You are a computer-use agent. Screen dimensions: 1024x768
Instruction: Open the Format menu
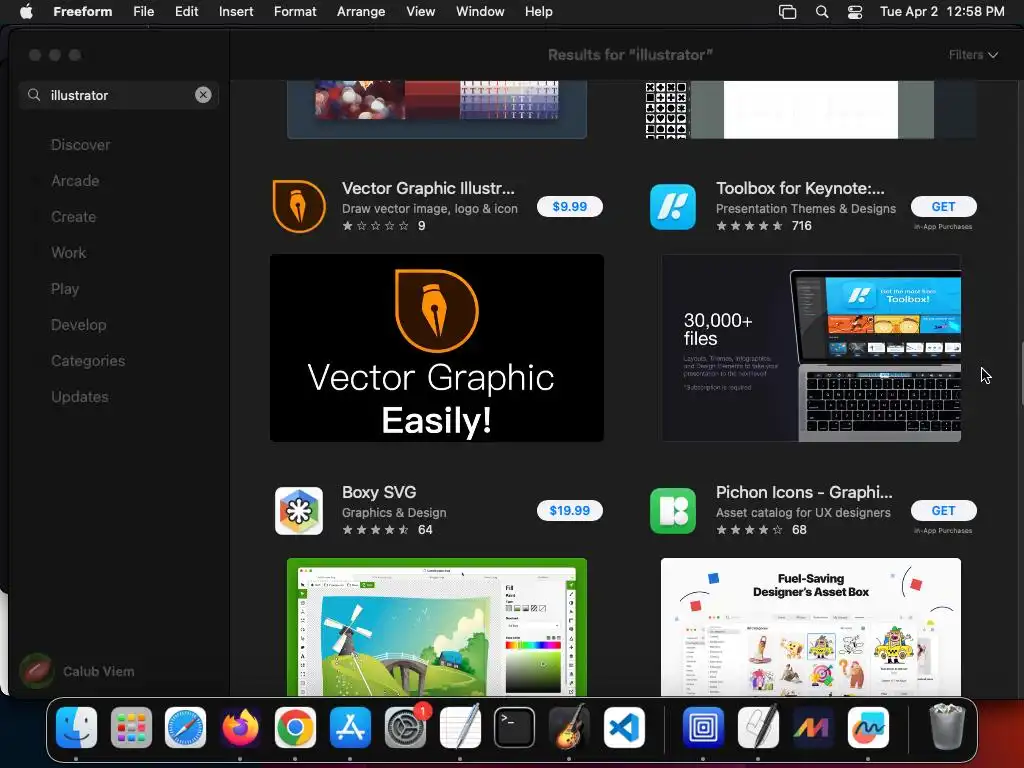pyautogui.click(x=295, y=11)
